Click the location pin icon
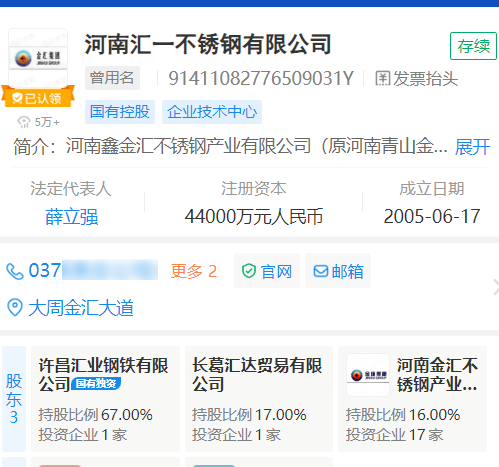The image size is (499, 467). click(15, 307)
